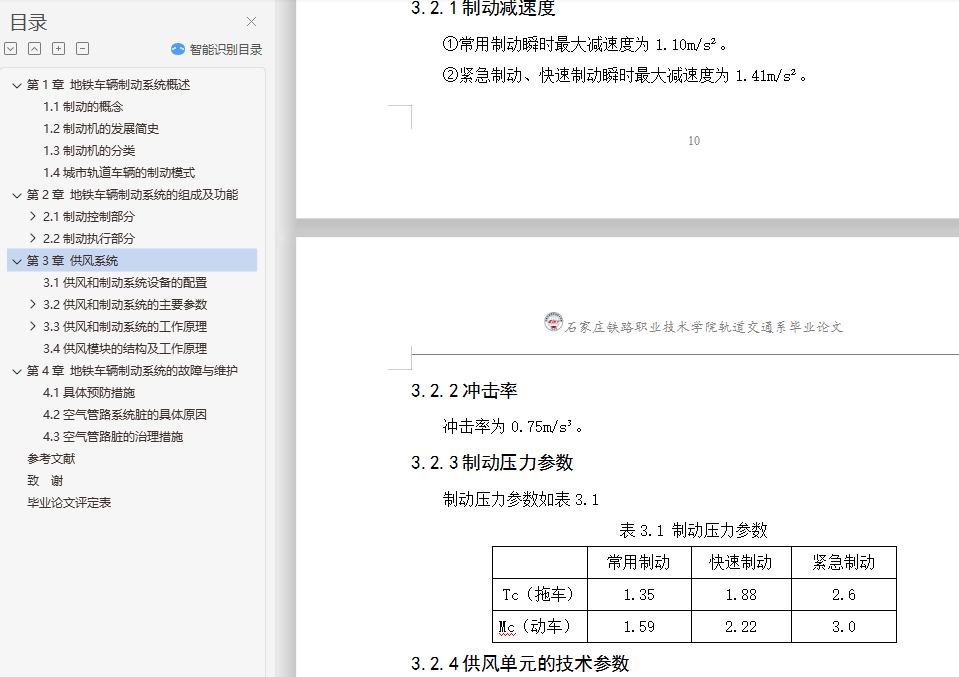Viewport: 959px width, 677px height.
Task: Click the school logo in page header
Action: [x=554, y=322]
